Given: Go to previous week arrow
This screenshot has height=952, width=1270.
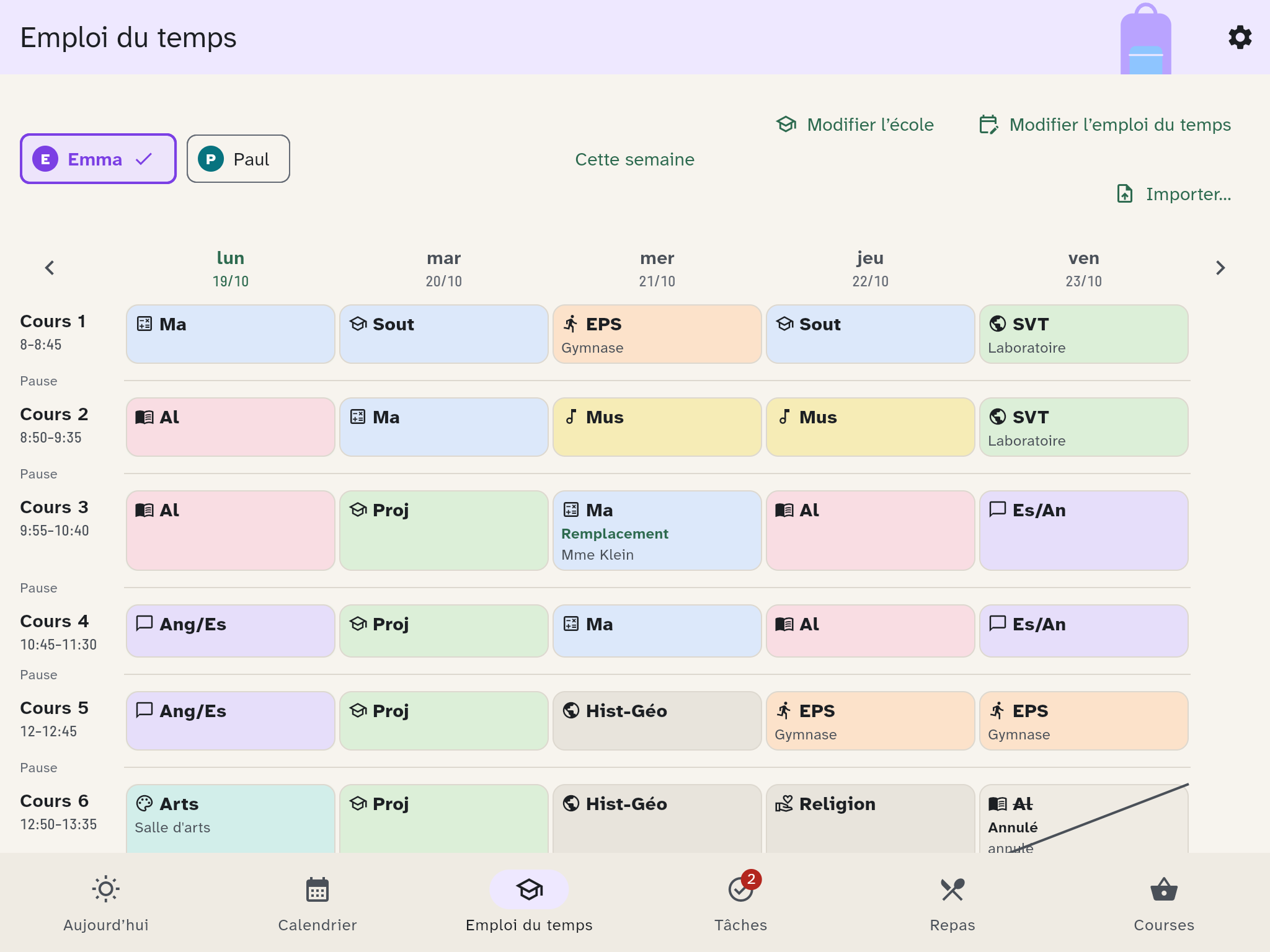Looking at the screenshot, I should tap(50, 268).
